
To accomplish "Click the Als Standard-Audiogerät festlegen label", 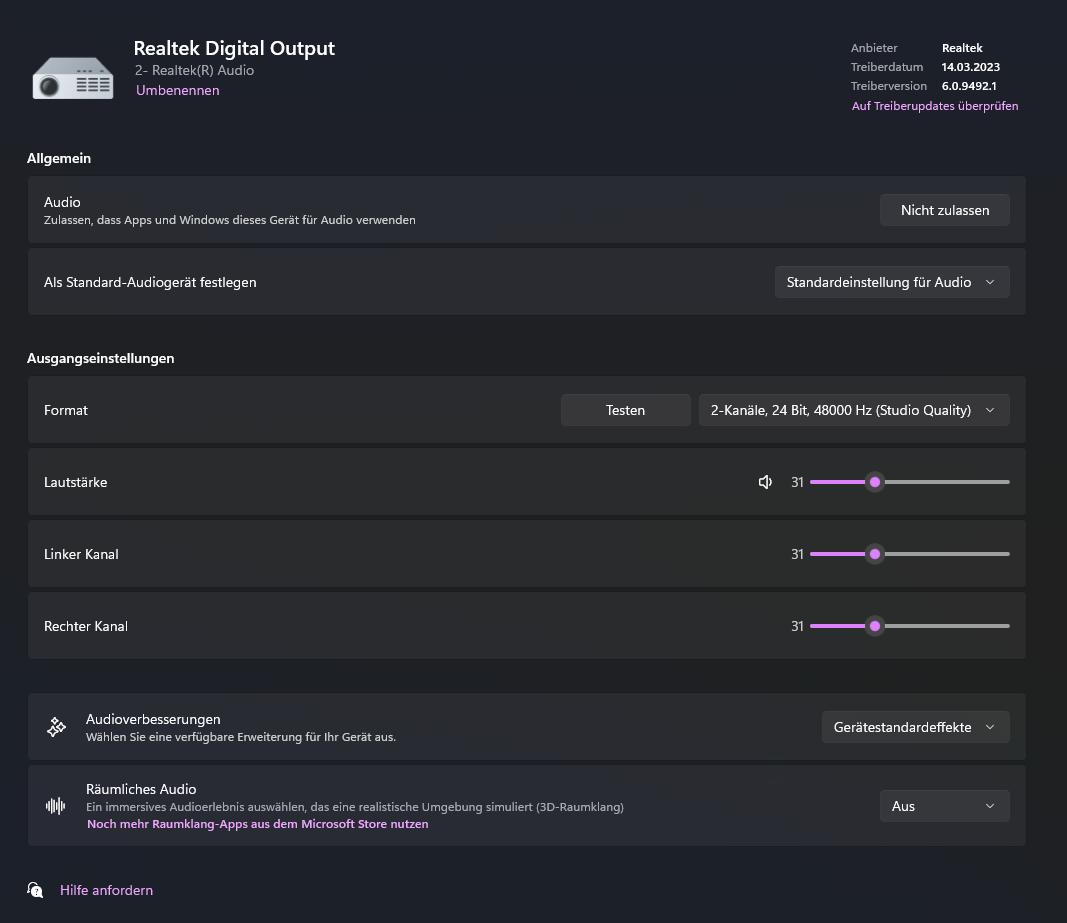I will tap(150, 282).
